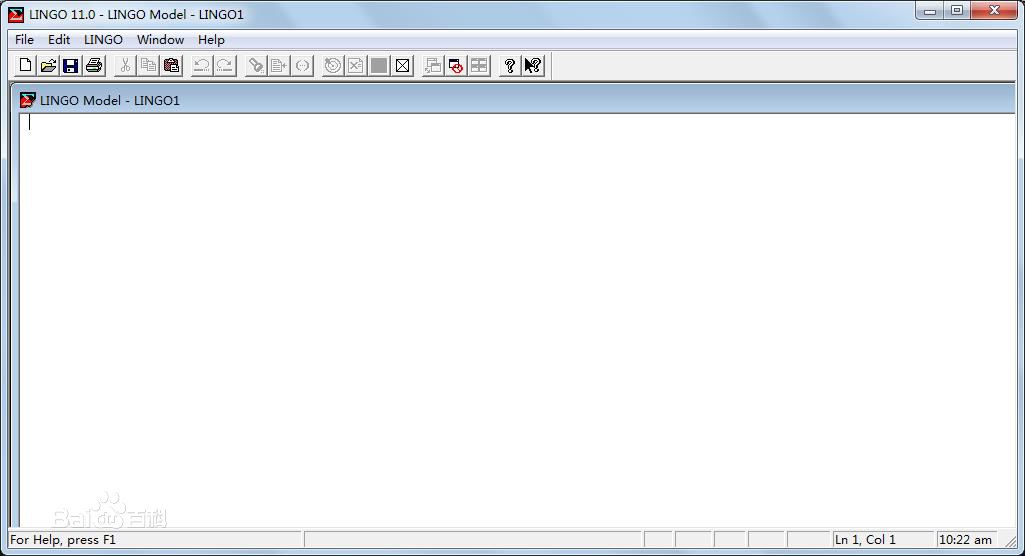Print the model with the printer icon
Screen dimensions: 1025x556
coord(94,66)
